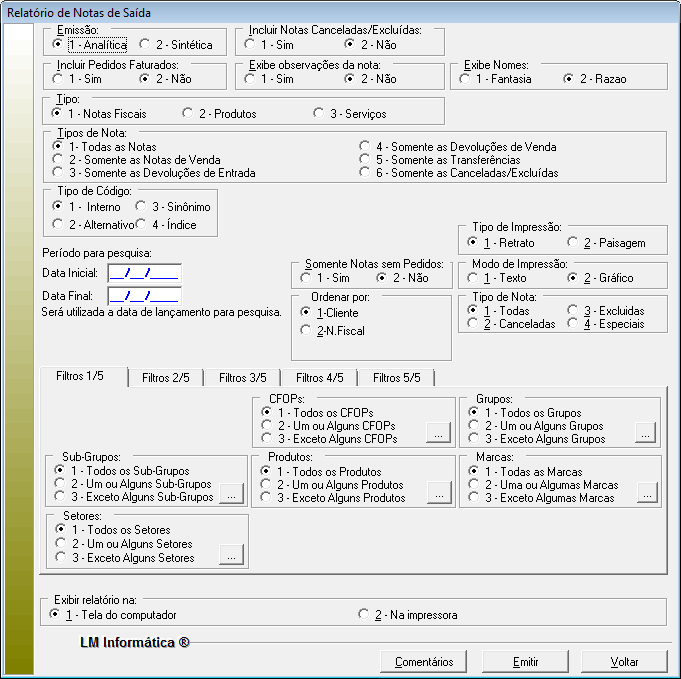
Task: Set Ordenar por to '2-N.Fiscal'
Action: [x=306, y=330]
